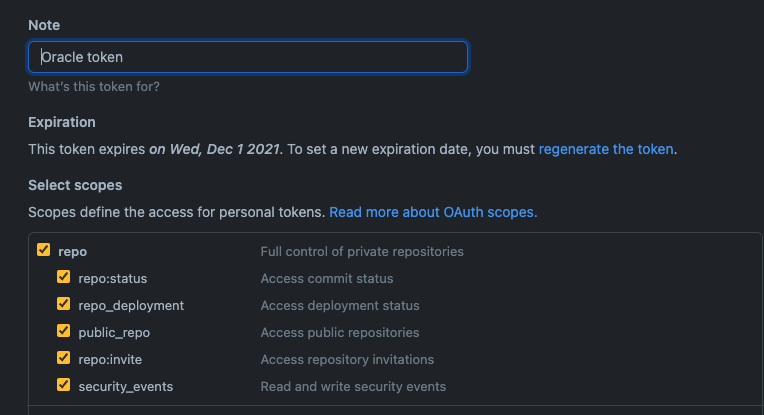Image resolution: width=764 pixels, height=415 pixels.
Task: Toggle the repo:status checkbox
Action: click(x=64, y=278)
